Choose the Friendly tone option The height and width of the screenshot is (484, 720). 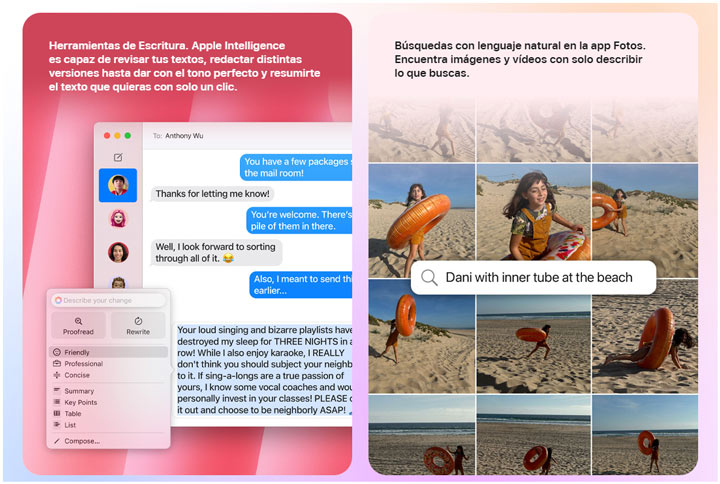pos(108,352)
